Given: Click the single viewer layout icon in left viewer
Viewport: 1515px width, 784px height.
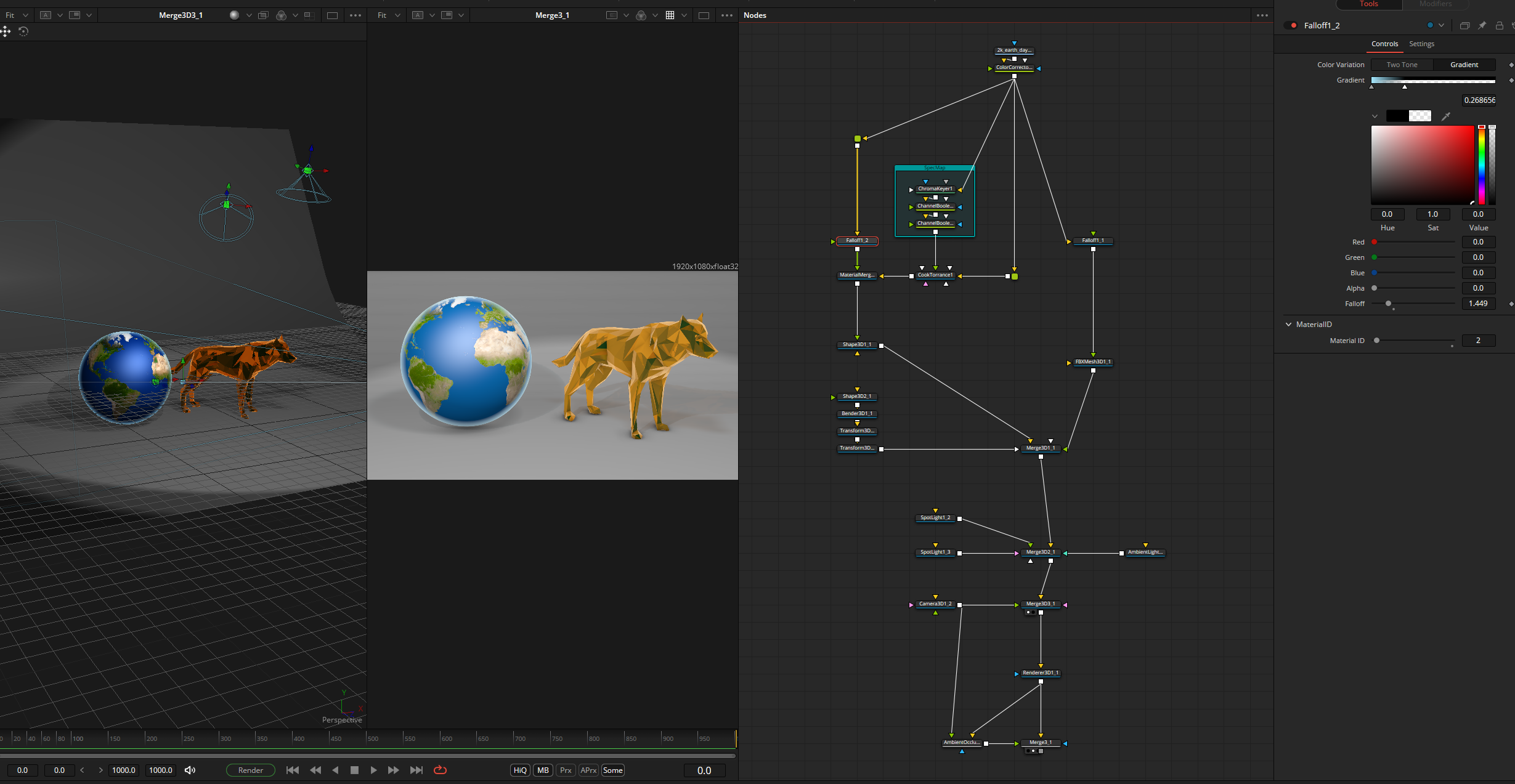Looking at the screenshot, I should 332,15.
